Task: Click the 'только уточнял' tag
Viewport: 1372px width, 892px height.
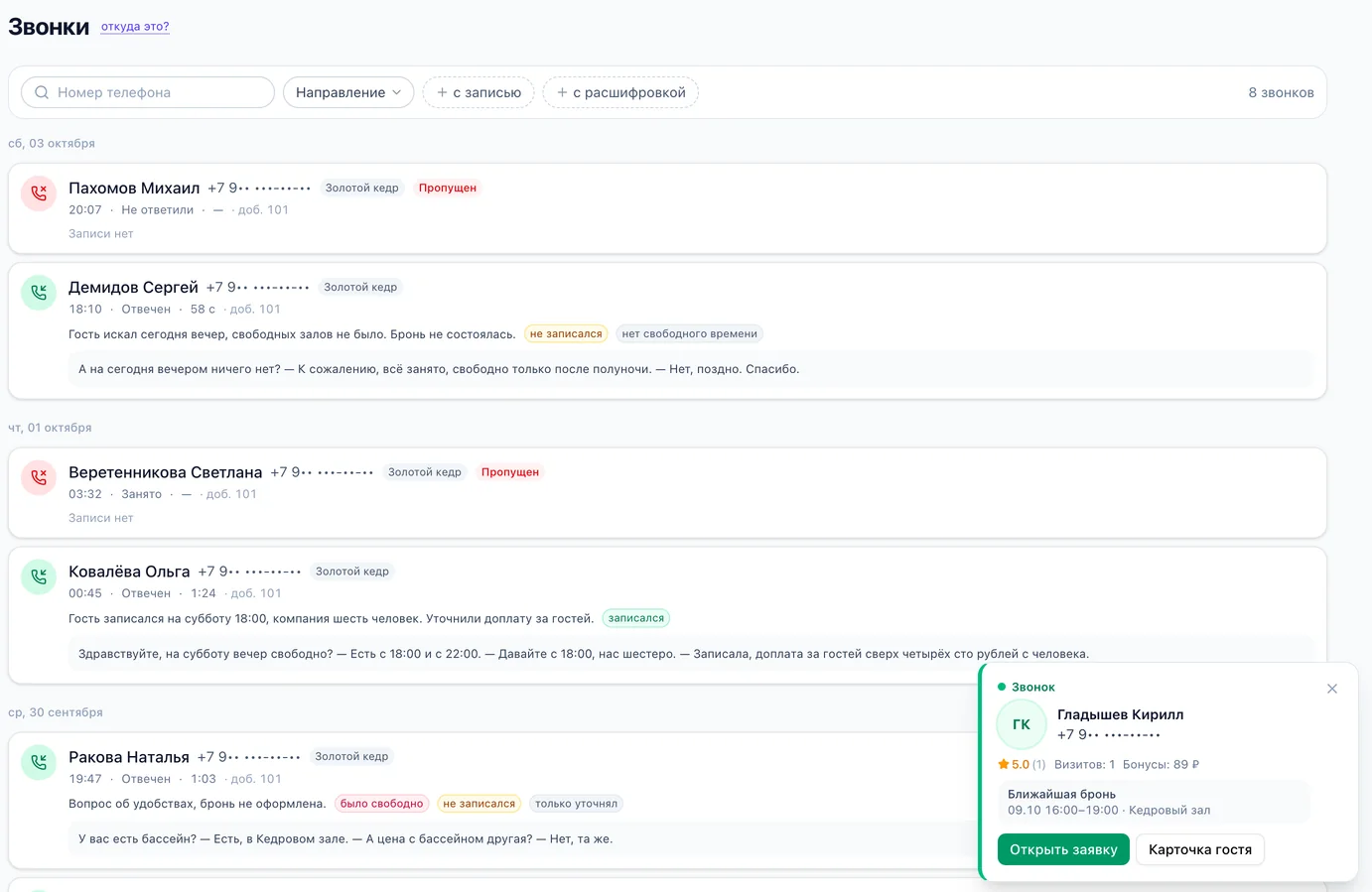Action: 577,804
